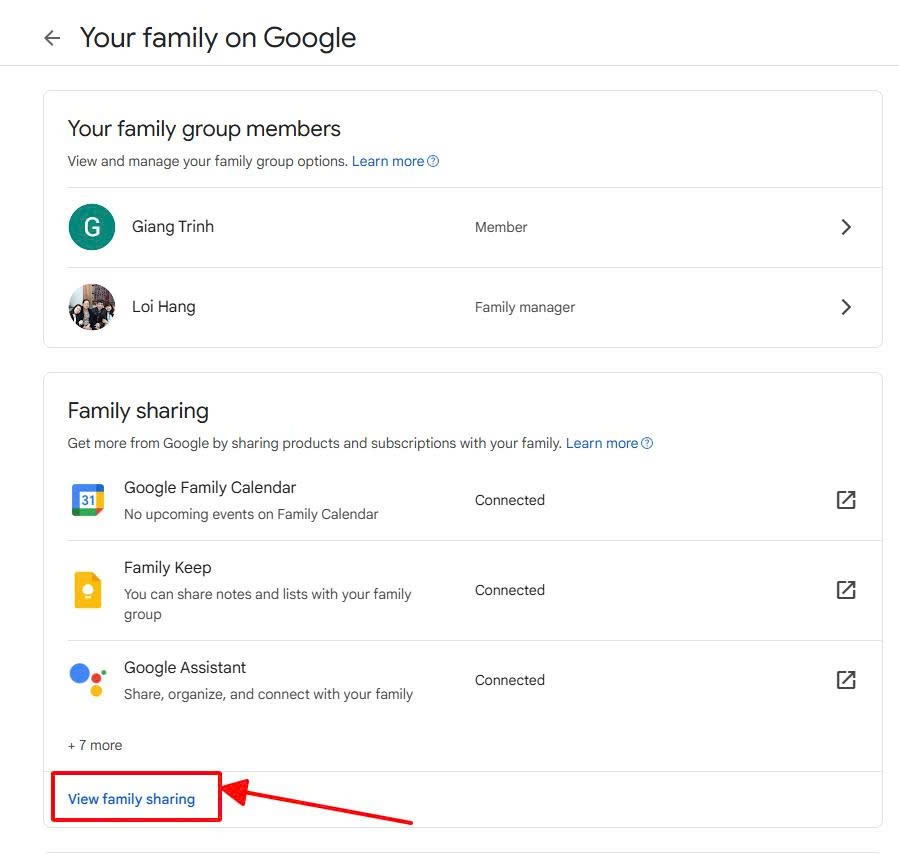The image size is (899, 854).
Task: Click help icon next to family group Learn more
Action: tap(433, 161)
